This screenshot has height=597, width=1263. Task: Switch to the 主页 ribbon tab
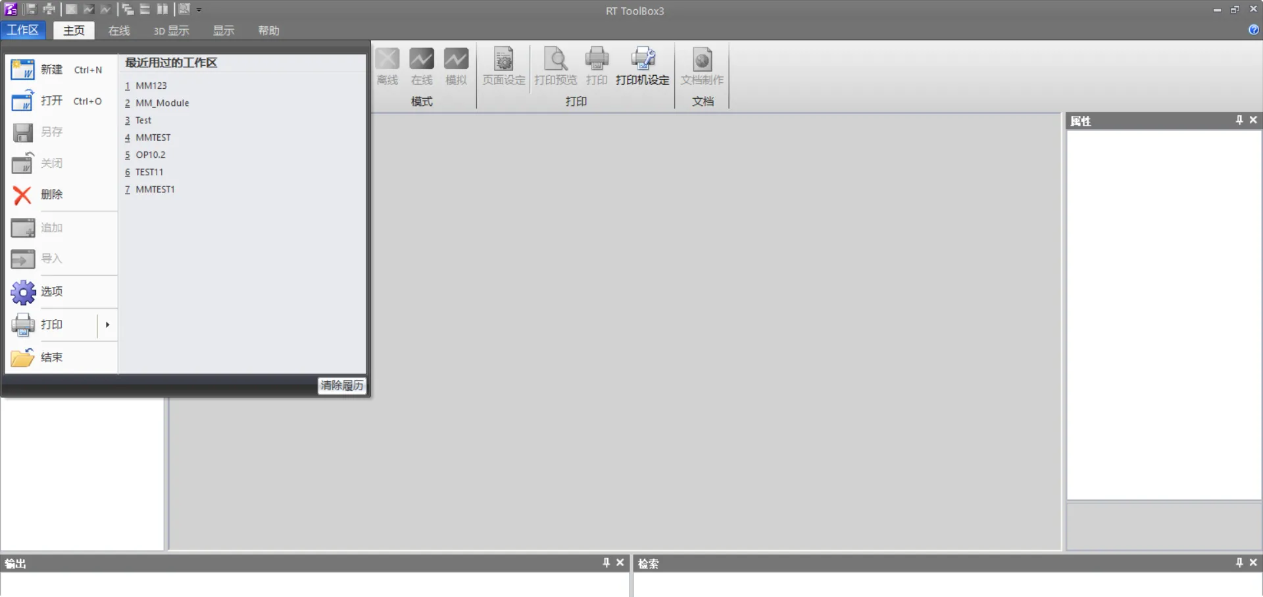[74, 30]
